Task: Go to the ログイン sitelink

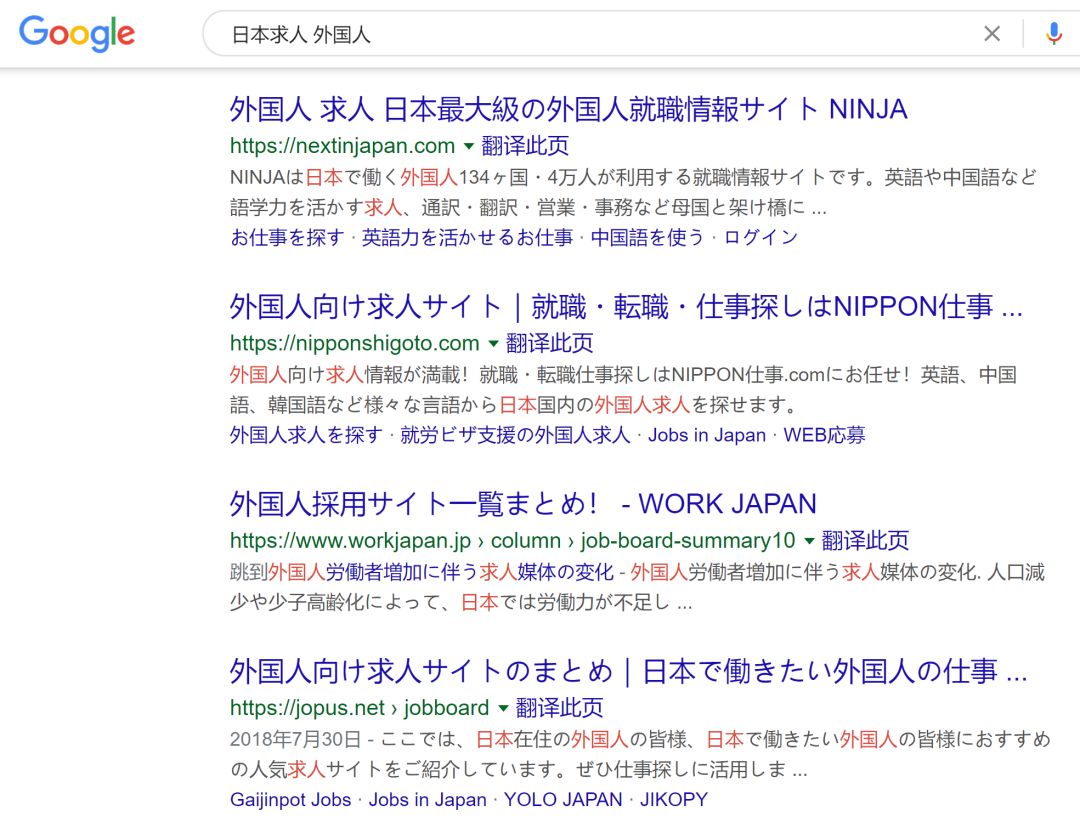Action: click(760, 237)
